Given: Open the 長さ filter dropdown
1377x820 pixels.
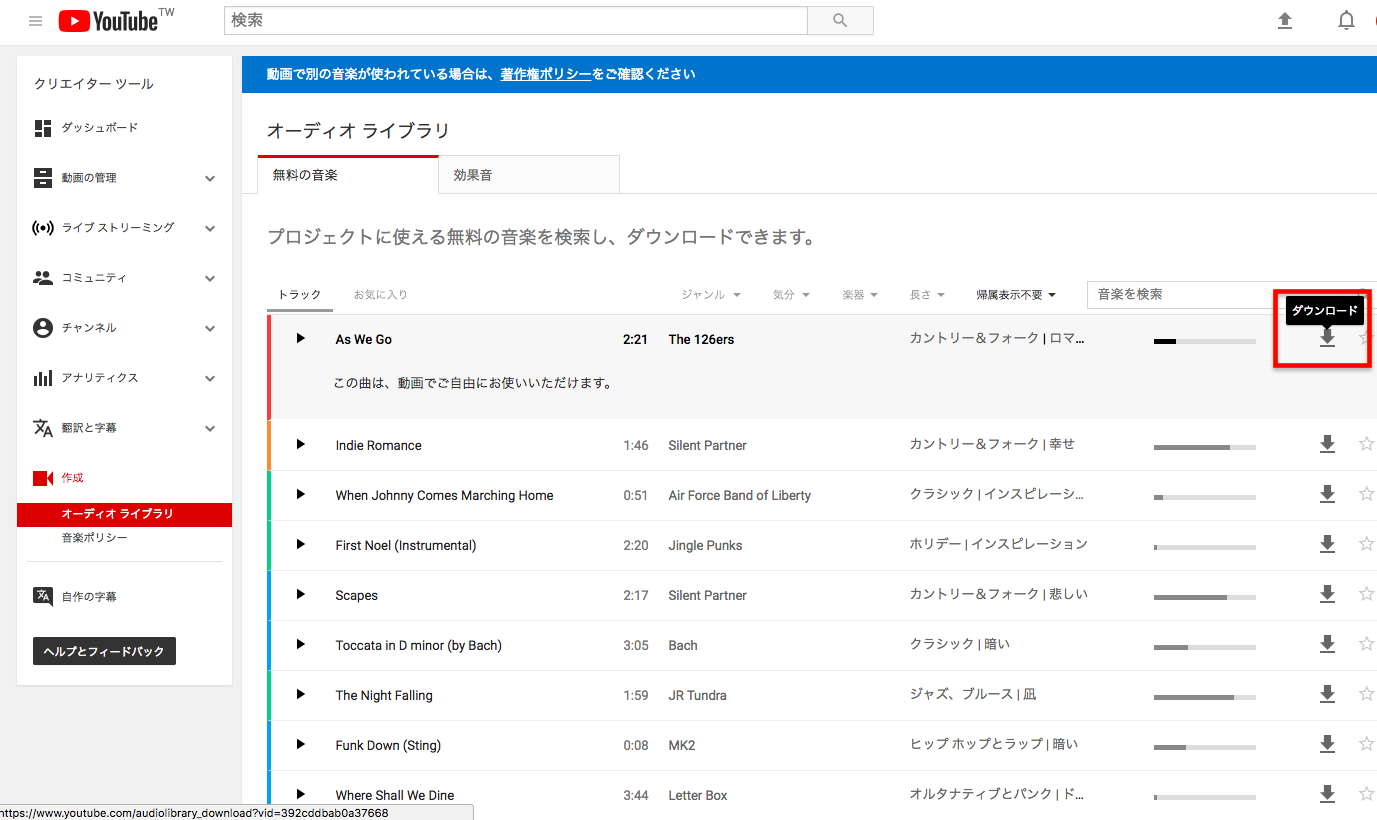Looking at the screenshot, I should pyautogui.click(x=927, y=295).
